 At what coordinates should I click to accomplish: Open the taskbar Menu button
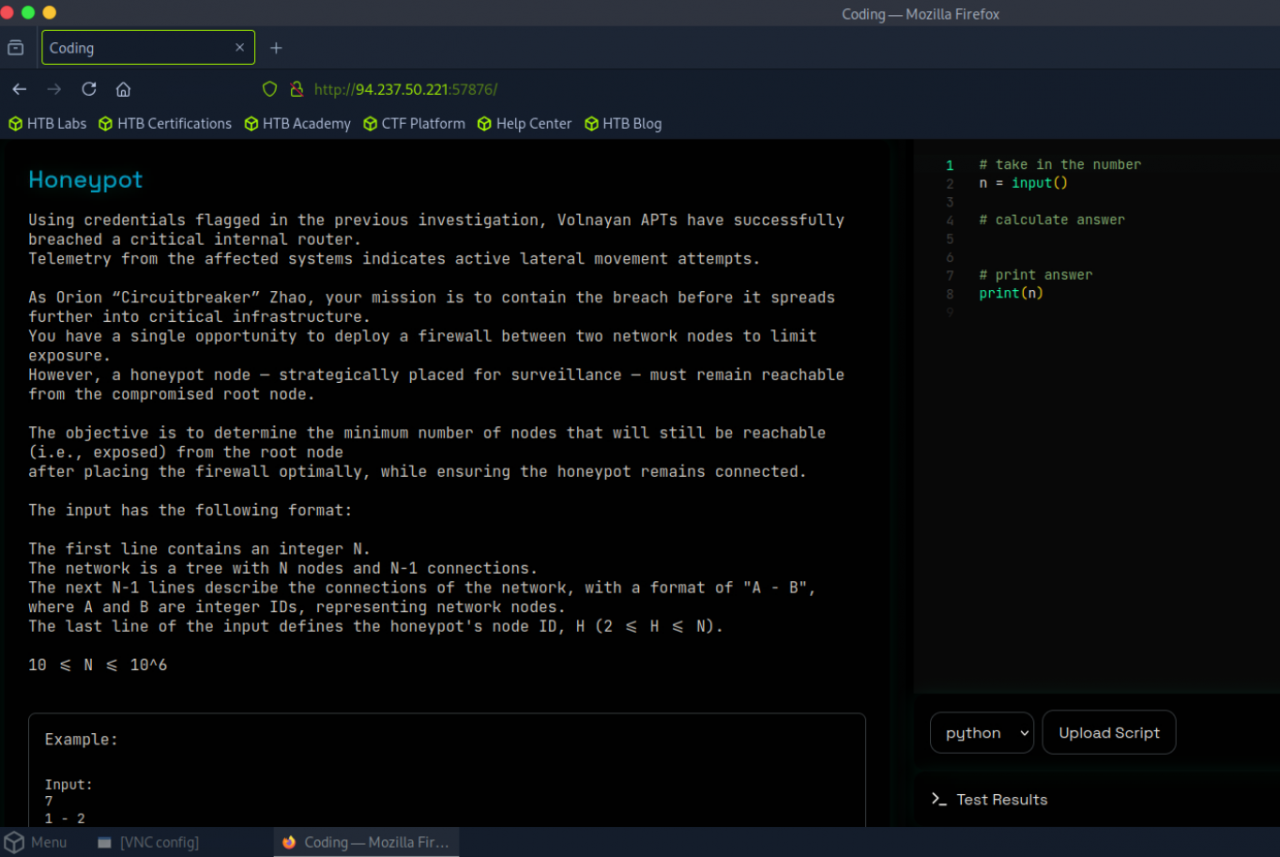pyautogui.click(x=36, y=842)
